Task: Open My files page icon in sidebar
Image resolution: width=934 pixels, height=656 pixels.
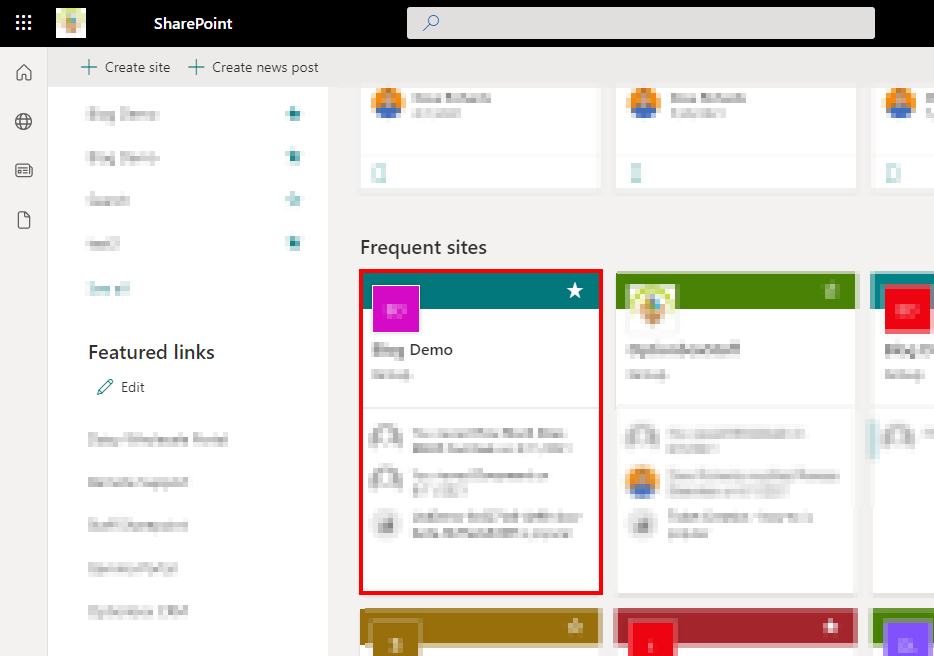Action: pyautogui.click(x=24, y=220)
